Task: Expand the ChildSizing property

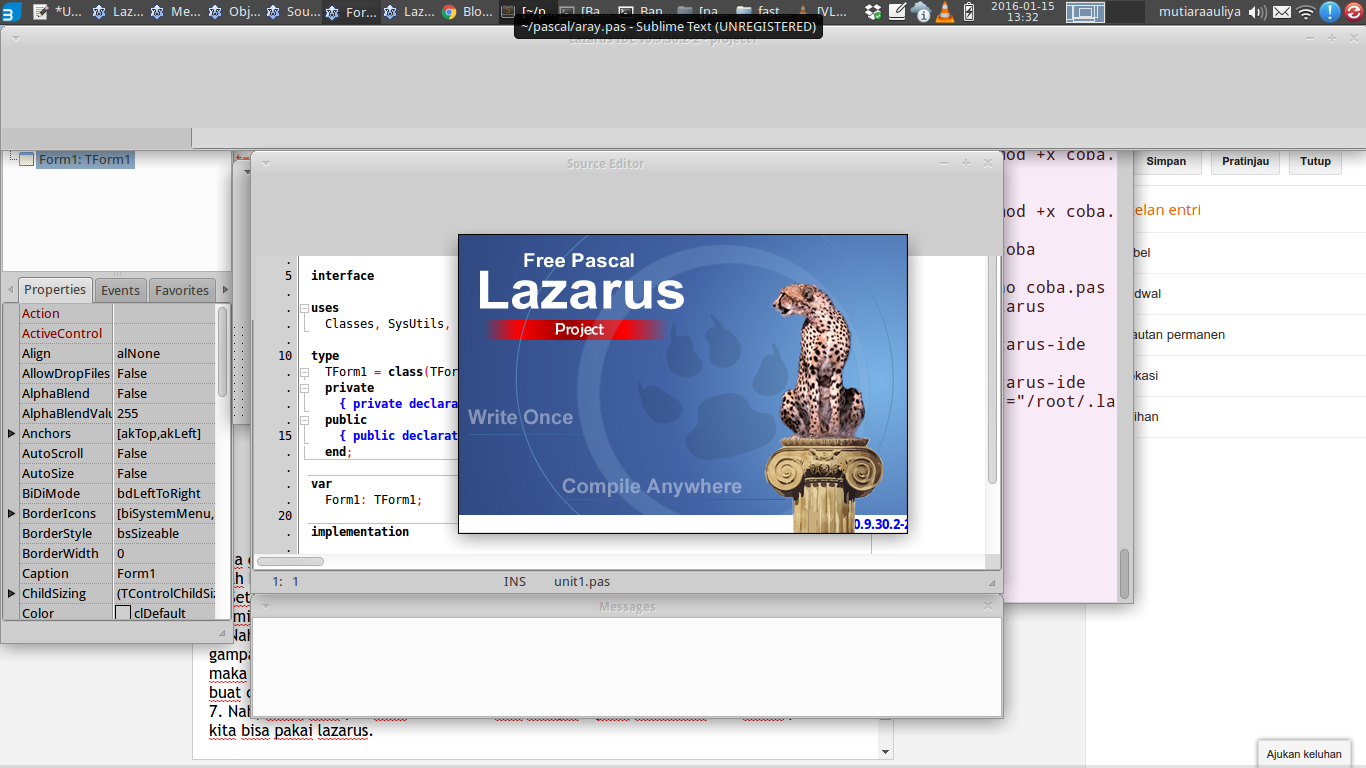Action: [11, 593]
